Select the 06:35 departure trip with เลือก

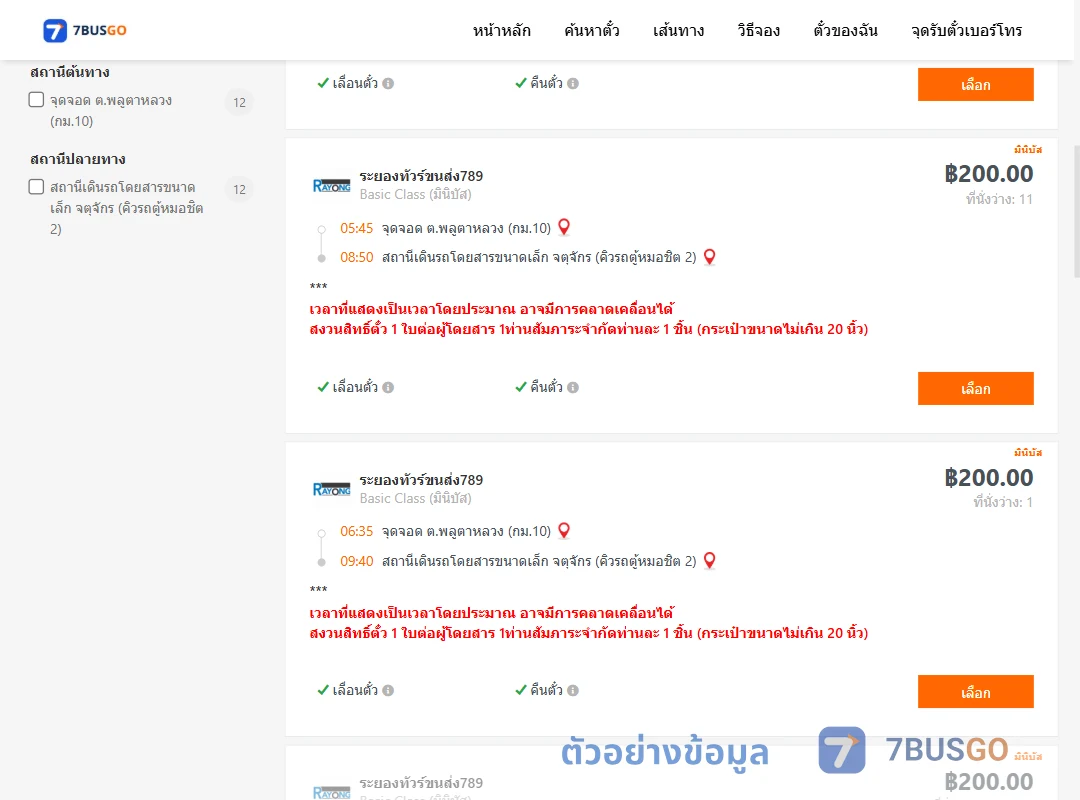point(975,692)
